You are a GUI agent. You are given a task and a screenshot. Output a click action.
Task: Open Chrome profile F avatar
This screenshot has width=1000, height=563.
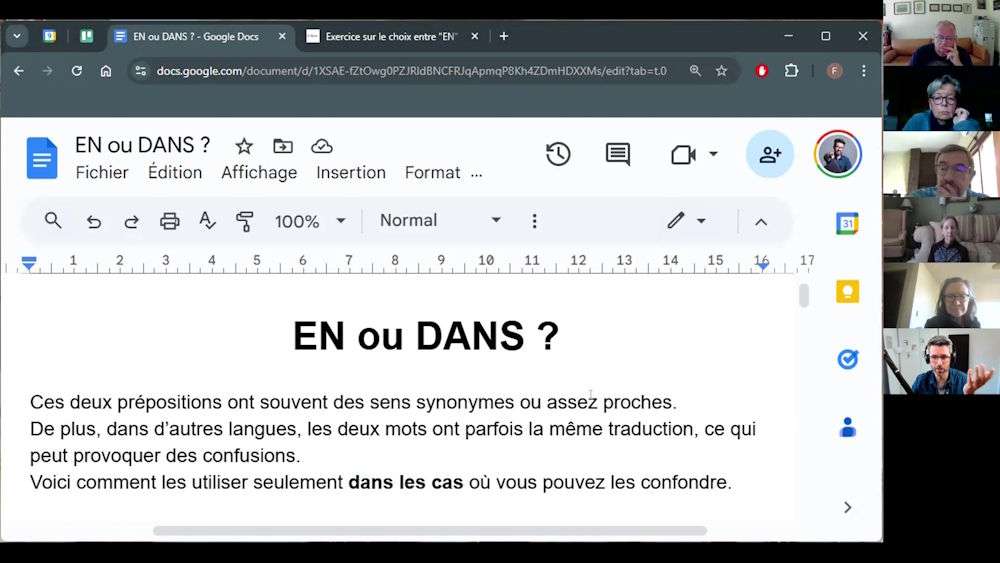(x=834, y=71)
